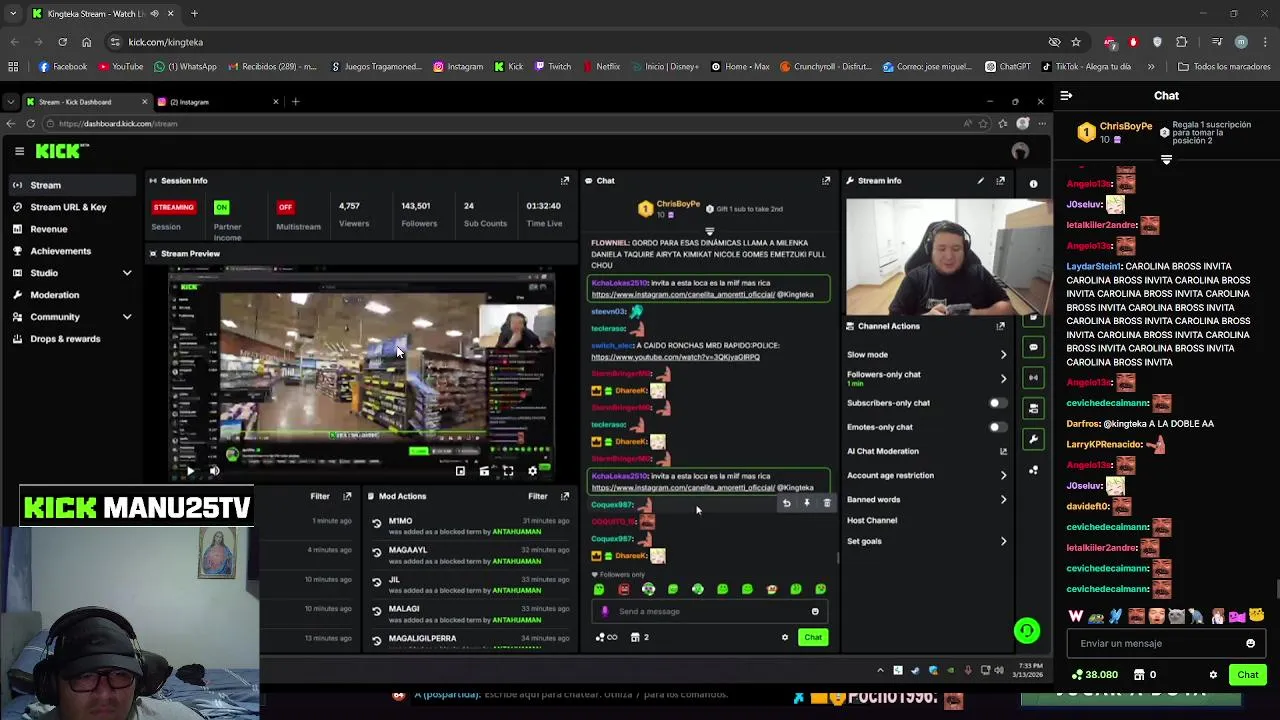The width and height of the screenshot is (1280, 720).
Task: Select Stream in dashboard sidebar
Action: click(x=70, y=185)
